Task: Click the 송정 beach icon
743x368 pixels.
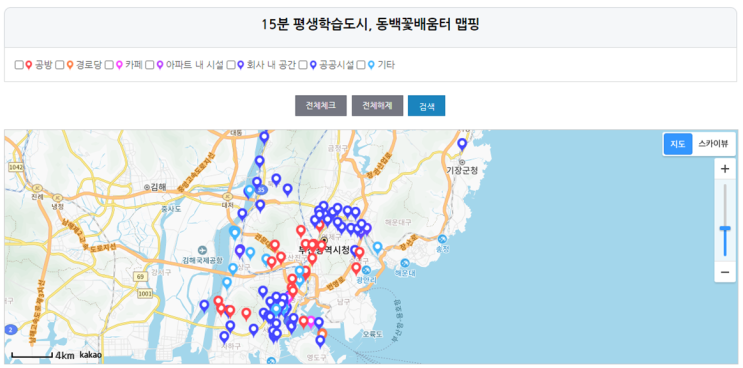Action: (443, 239)
